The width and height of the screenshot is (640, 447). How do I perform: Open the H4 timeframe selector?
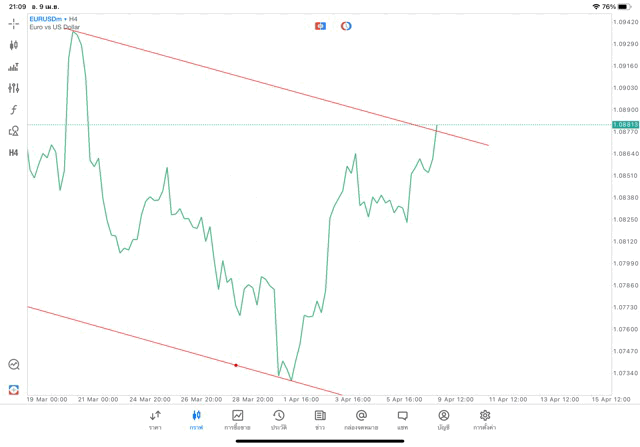coord(14,152)
